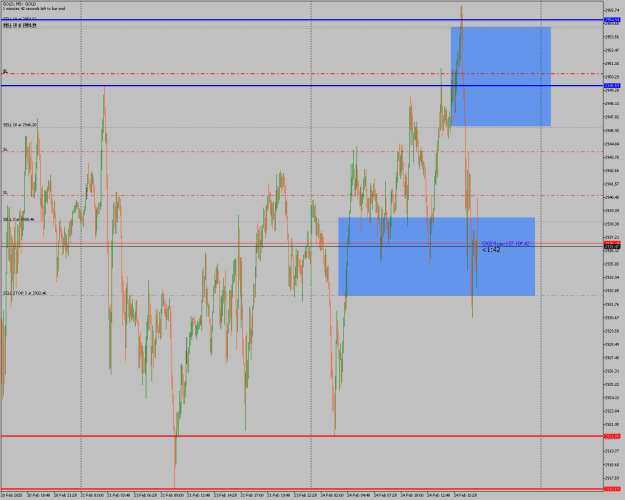Select the lower blue horizontal line
Image resolution: width=625 pixels, height=500 pixels.
[302, 85]
